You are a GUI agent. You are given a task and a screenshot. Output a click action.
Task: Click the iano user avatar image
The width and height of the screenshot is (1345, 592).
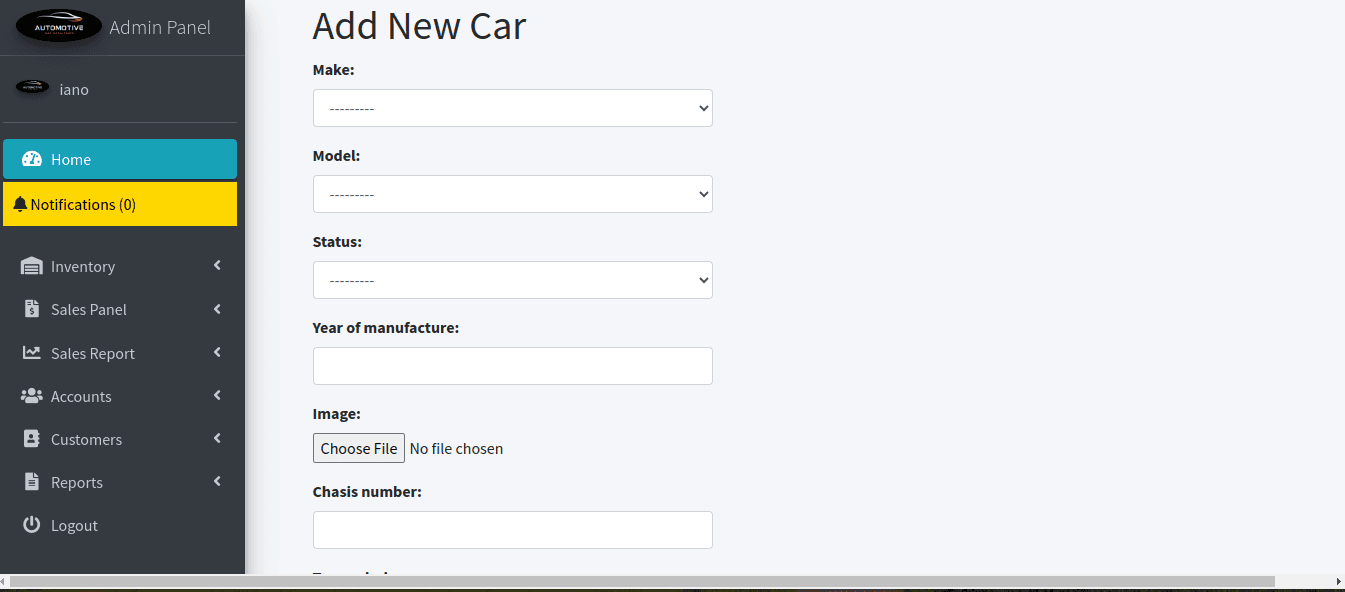click(32, 88)
